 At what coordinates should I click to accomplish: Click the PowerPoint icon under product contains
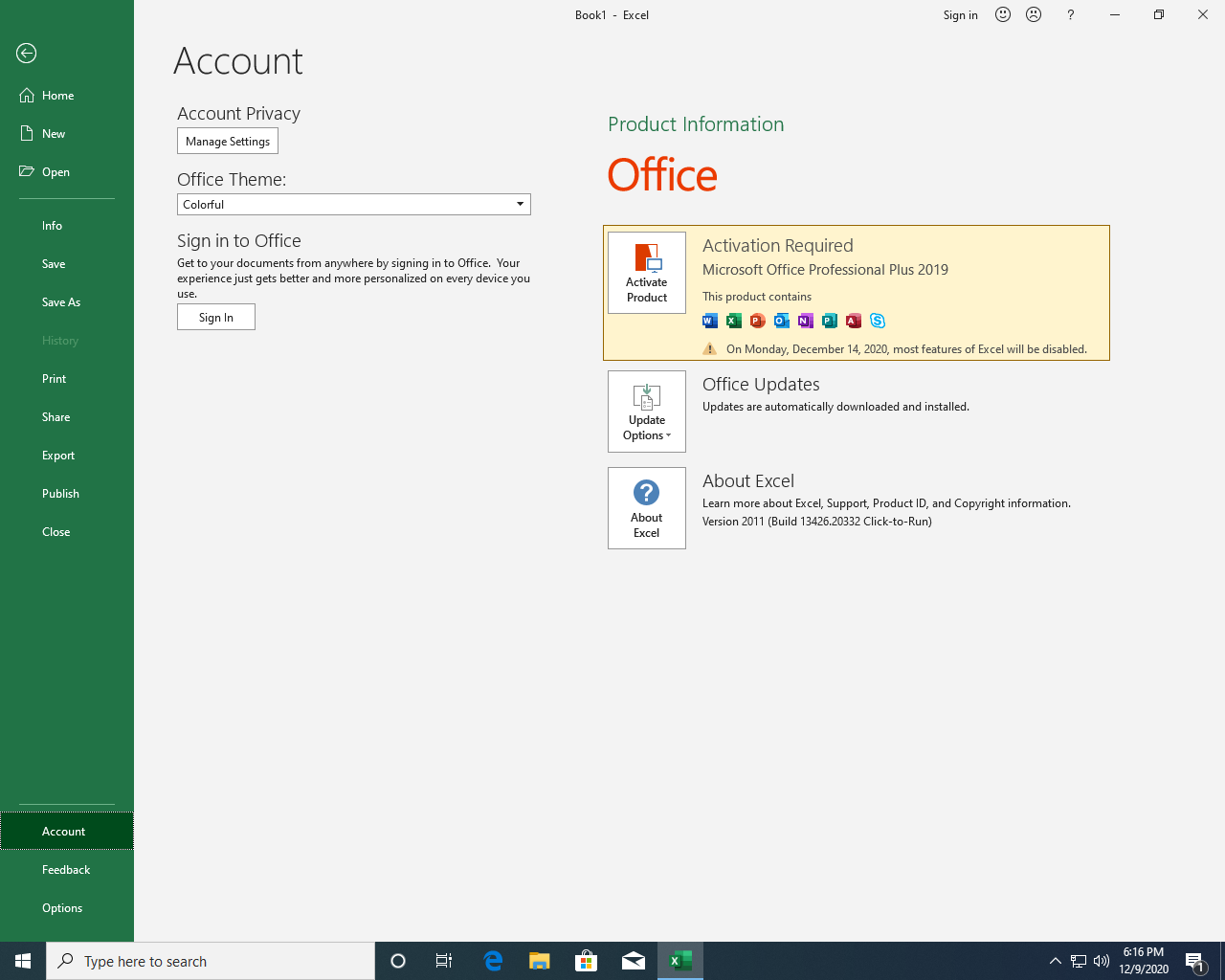coord(758,321)
